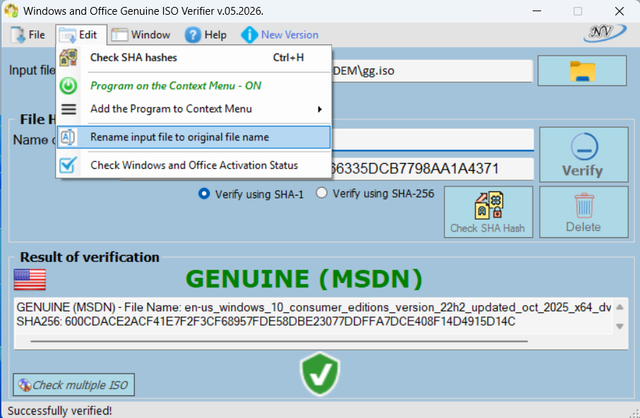Click the green shield checkmark icon

(320, 374)
